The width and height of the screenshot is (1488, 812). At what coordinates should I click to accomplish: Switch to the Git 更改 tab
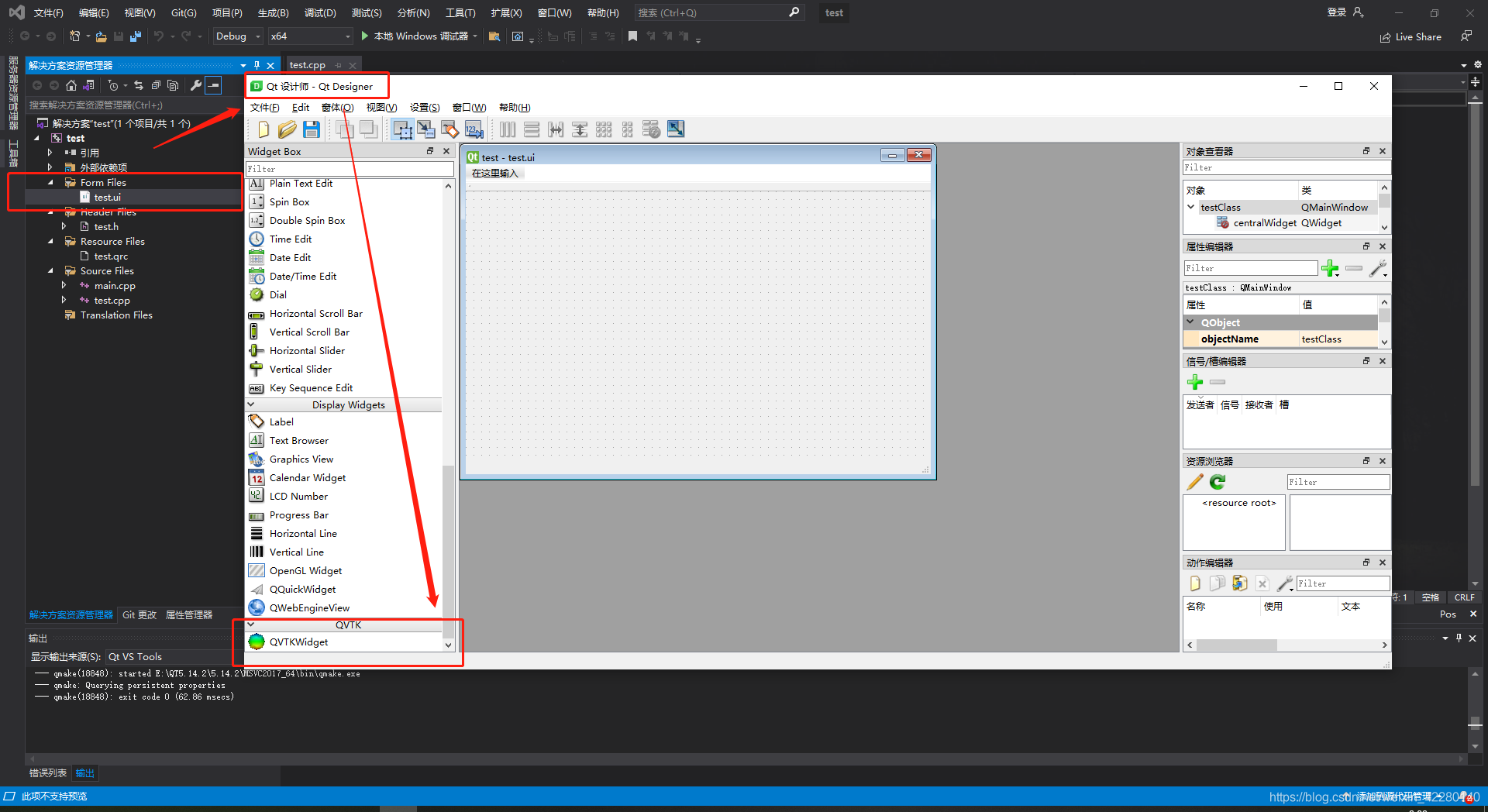[139, 615]
